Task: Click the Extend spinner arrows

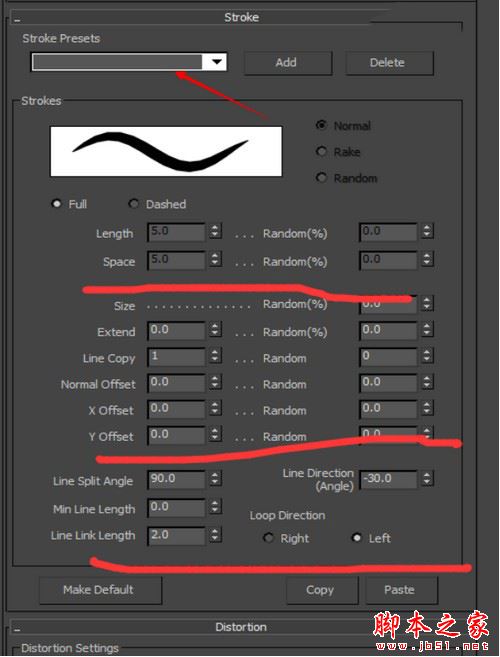Action: click(x=215, y=330)
